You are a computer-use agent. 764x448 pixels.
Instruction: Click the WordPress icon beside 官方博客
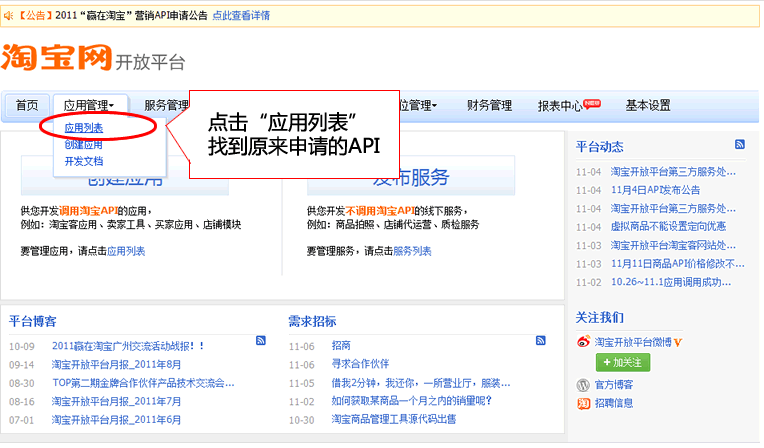(583, 385)
